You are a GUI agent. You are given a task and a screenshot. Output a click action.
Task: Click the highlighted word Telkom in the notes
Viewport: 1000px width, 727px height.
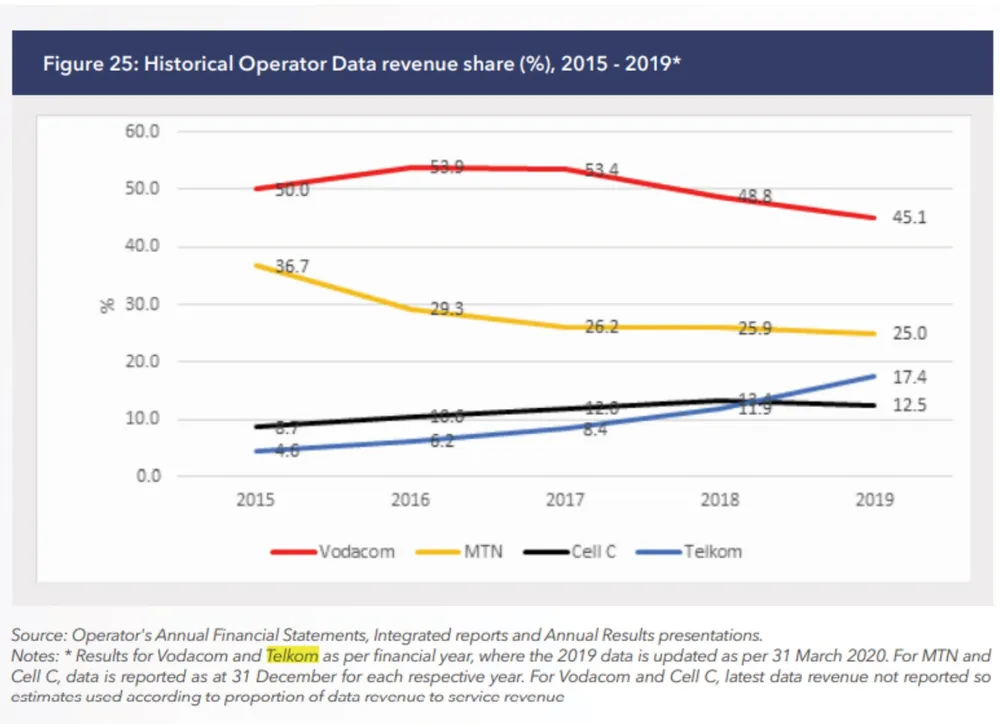tap(292, 656)
